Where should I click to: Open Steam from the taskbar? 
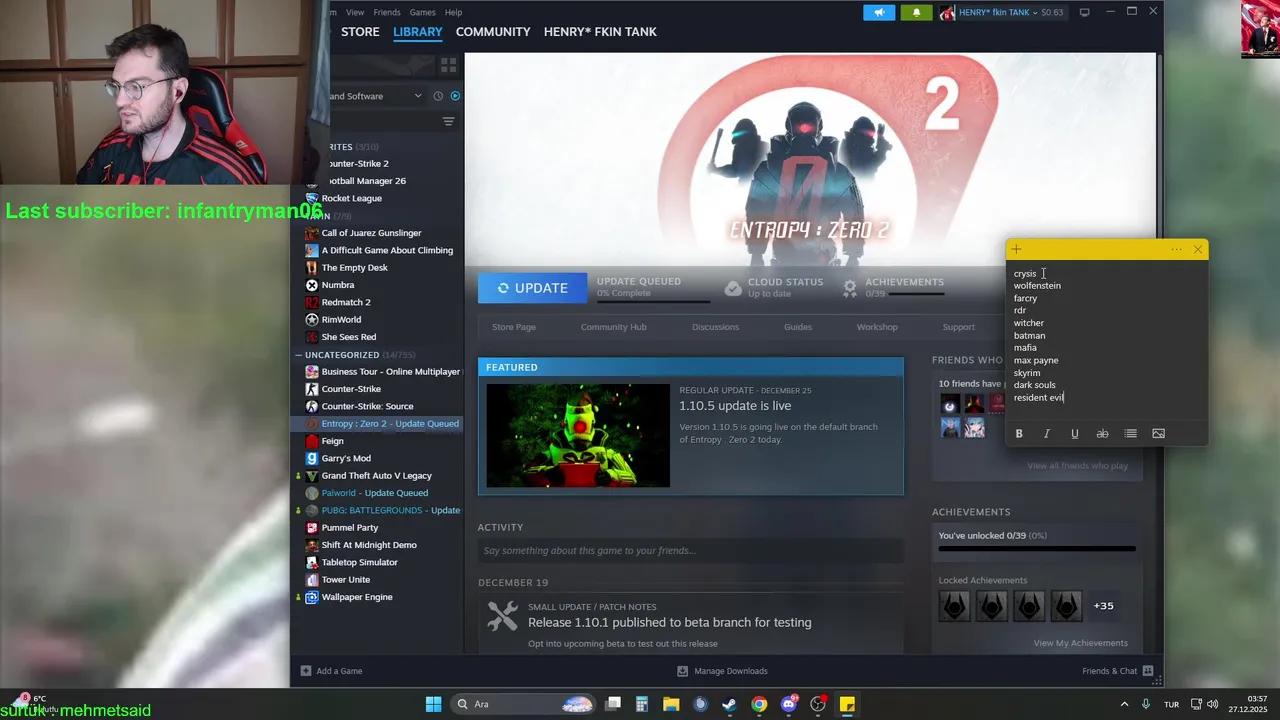729,704
